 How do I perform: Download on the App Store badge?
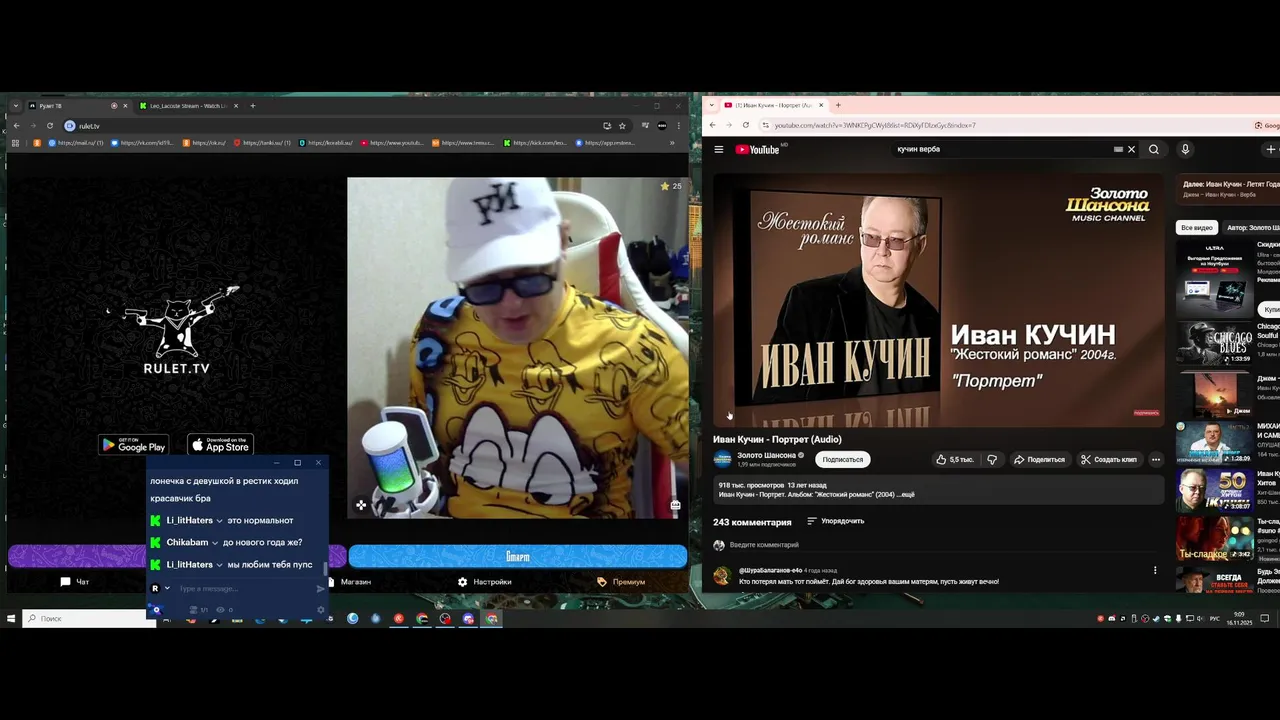point(221,445)
